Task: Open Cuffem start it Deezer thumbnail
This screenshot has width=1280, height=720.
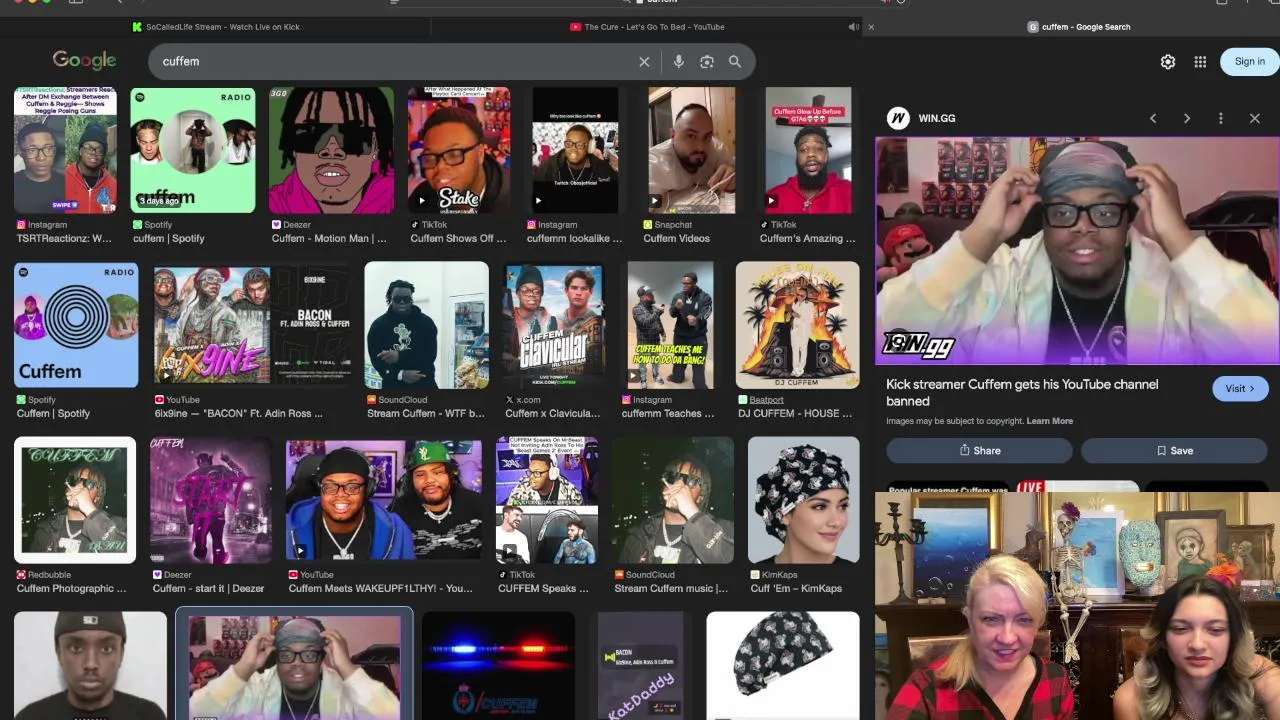Action: pyautogui.click(x=211, y=500)
